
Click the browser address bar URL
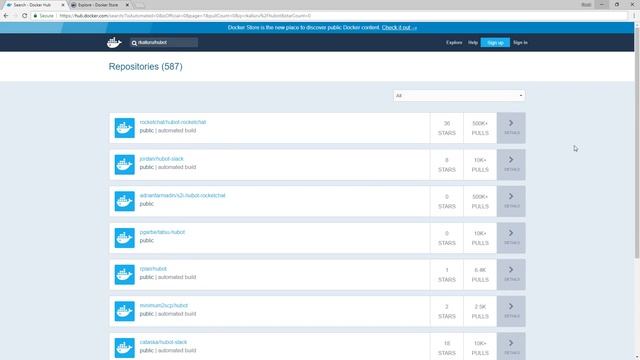(x=185, y=16)
